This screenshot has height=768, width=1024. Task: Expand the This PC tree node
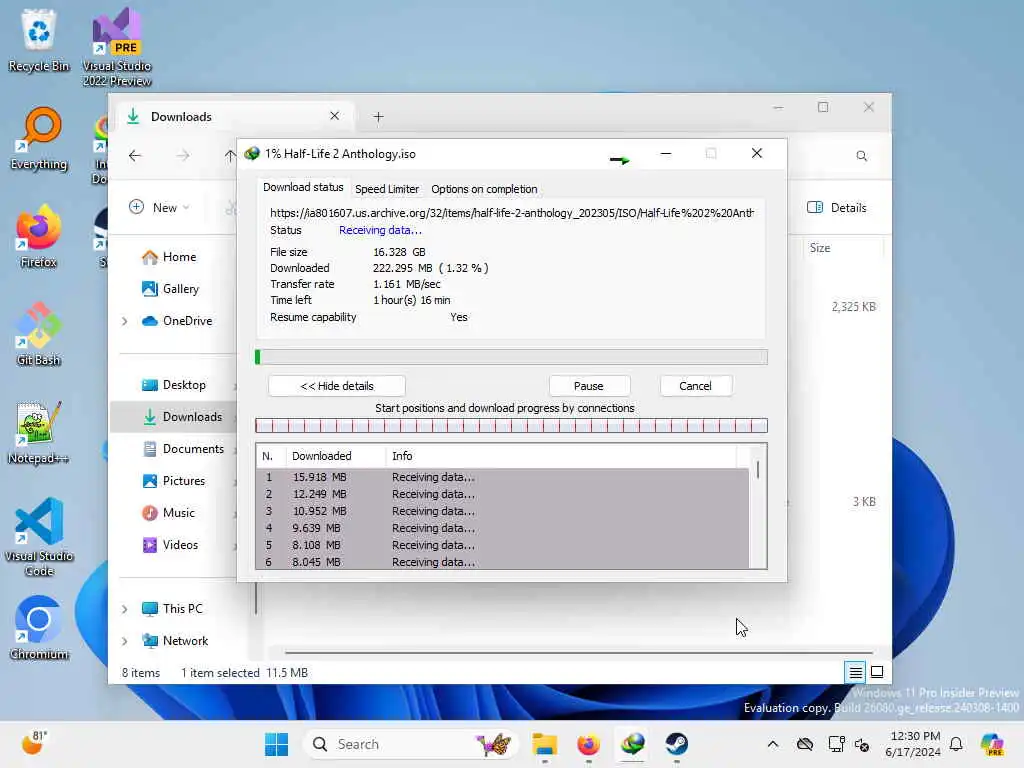(x=124, y=609)
